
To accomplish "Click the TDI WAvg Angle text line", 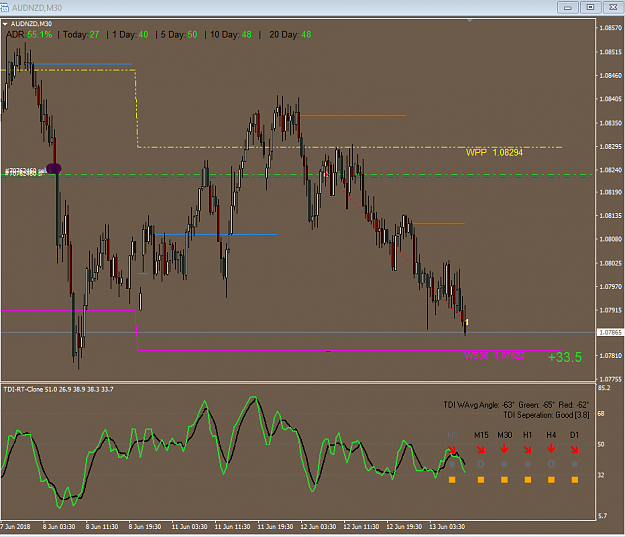I will tap(516, 405).
